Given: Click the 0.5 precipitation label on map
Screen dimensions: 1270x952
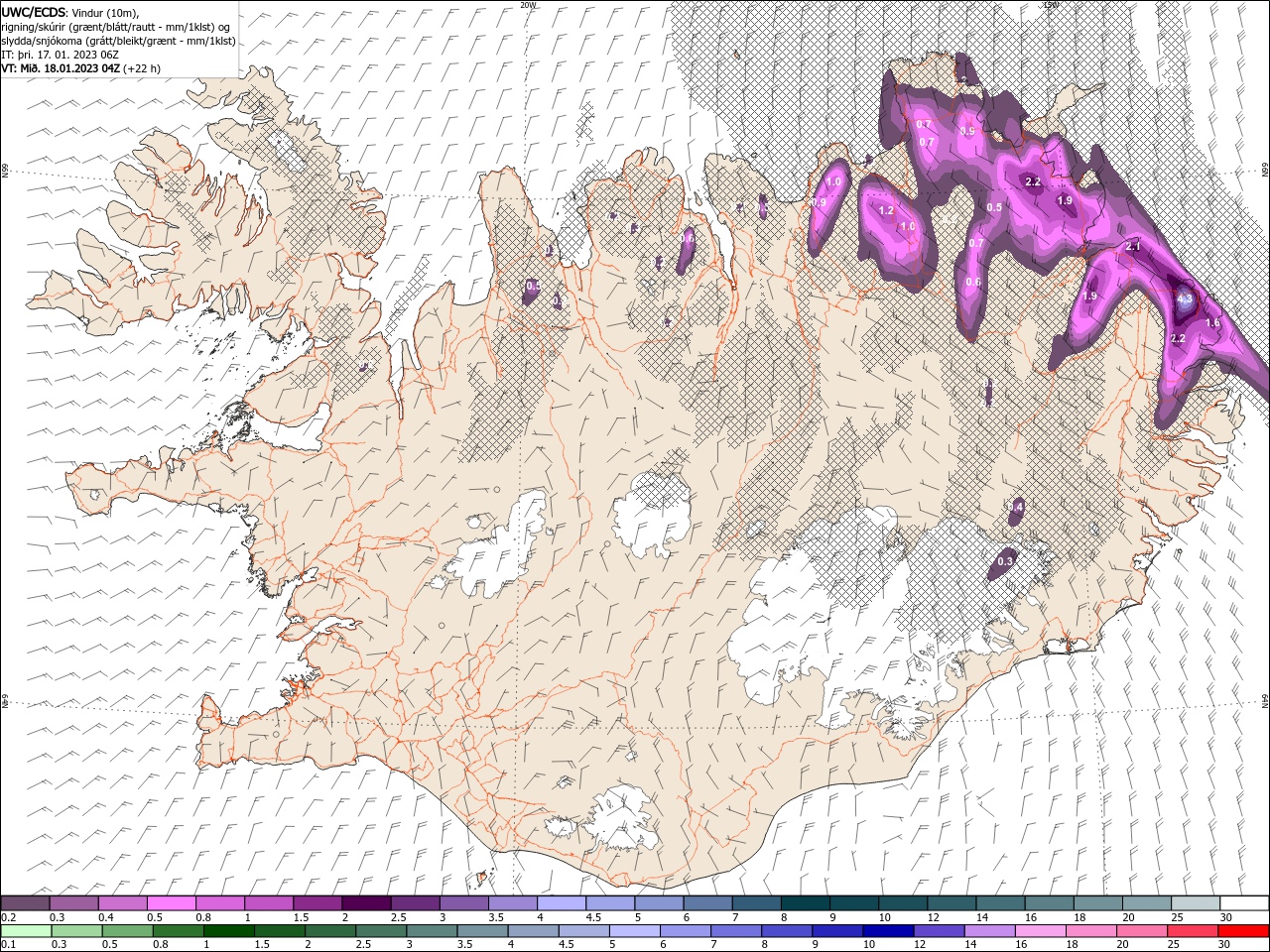Looking at the screenshot, I should click(994, 207).
